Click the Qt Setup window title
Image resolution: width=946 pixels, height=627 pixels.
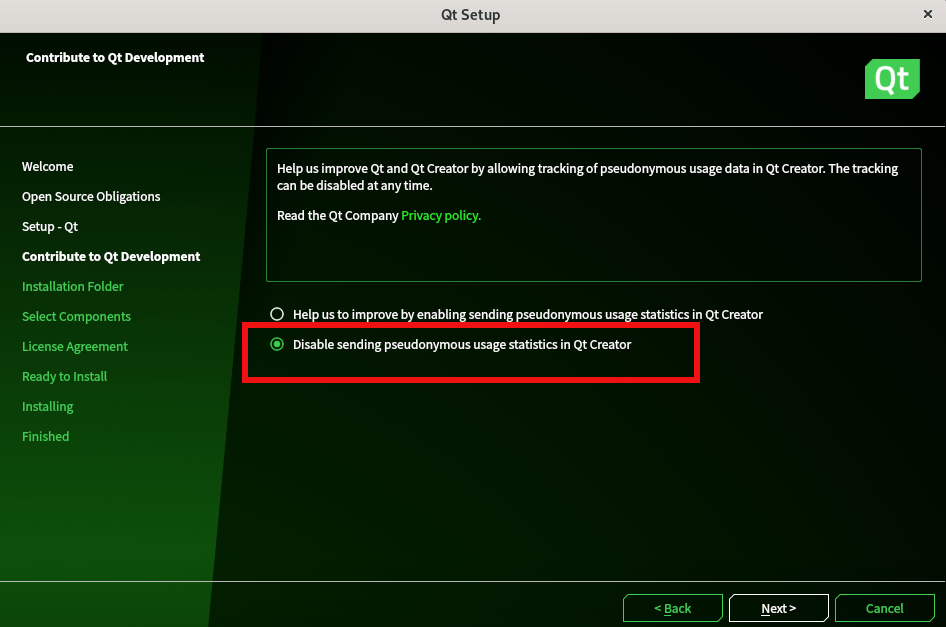471,15
